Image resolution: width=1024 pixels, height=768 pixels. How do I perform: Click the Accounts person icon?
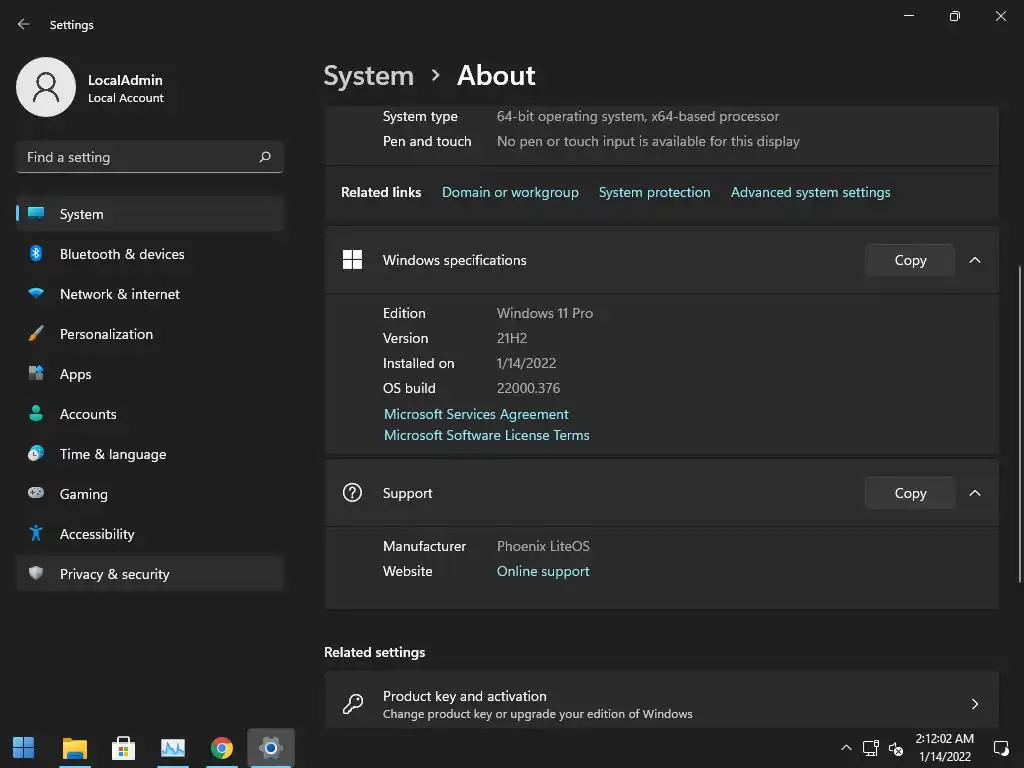tap(36, 413)
